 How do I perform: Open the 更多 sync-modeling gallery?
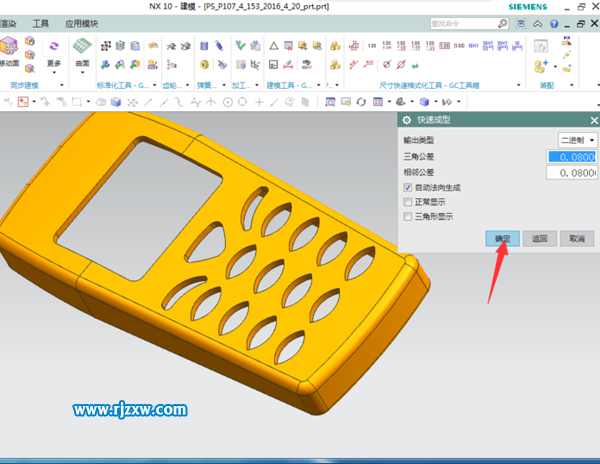[x=54, y=66]
